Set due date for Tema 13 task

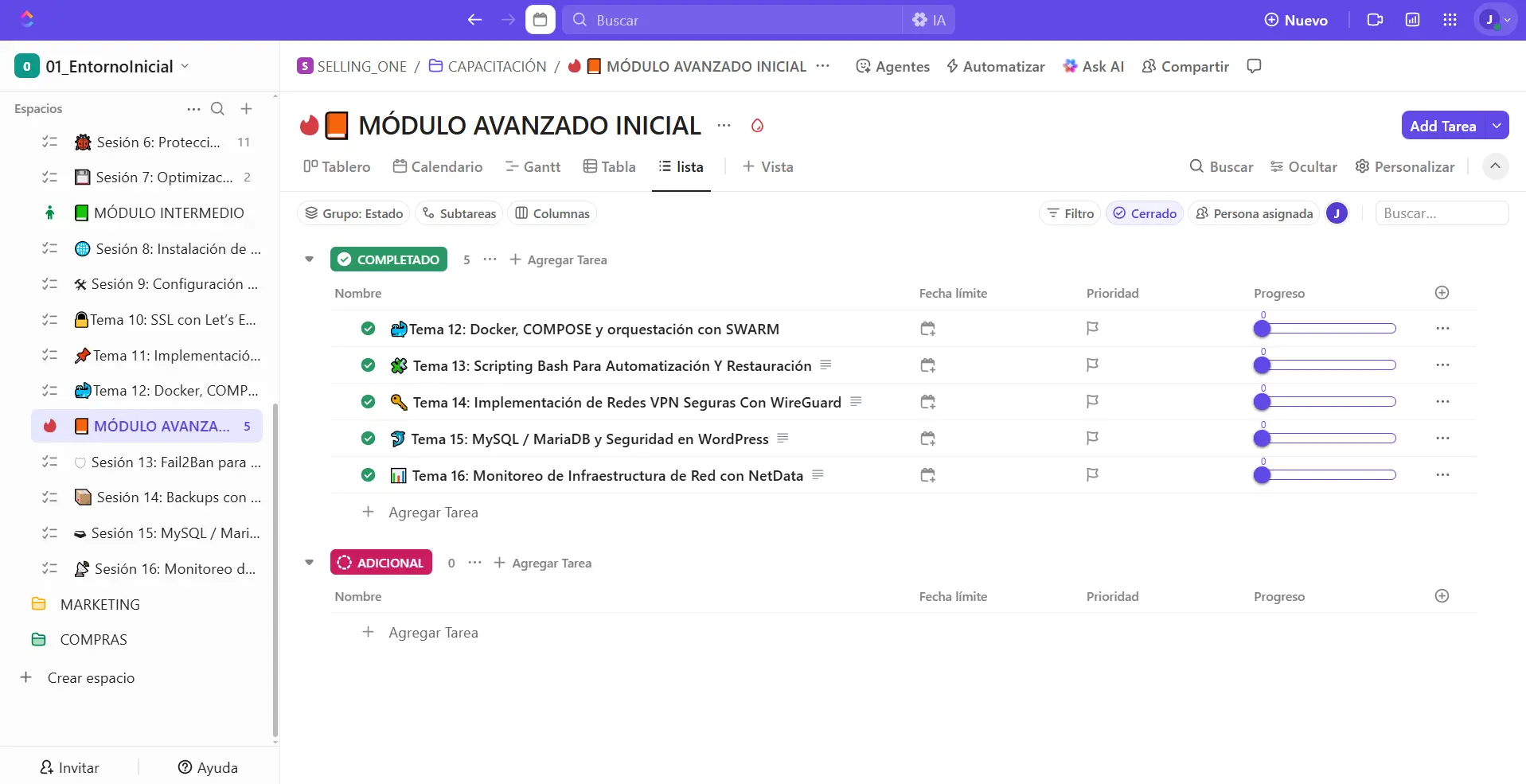point(927,365)
